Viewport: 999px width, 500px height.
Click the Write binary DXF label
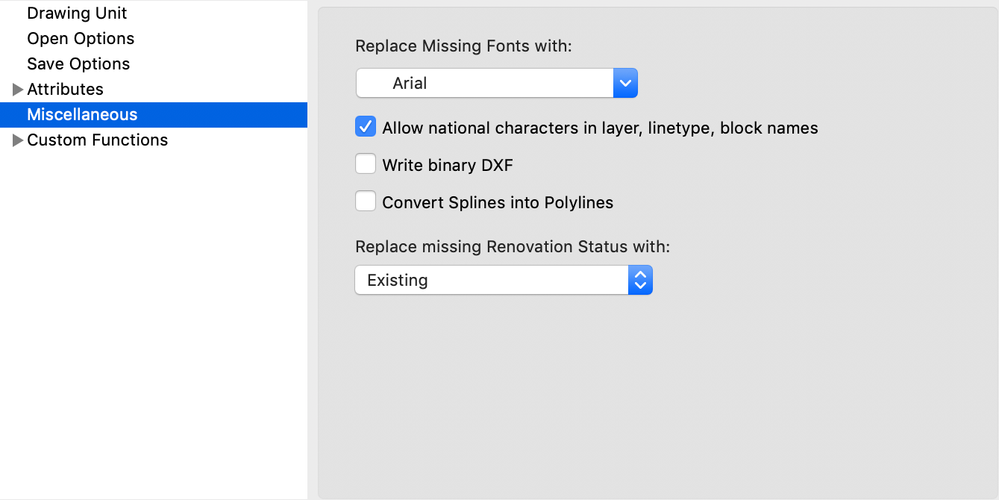447,165
